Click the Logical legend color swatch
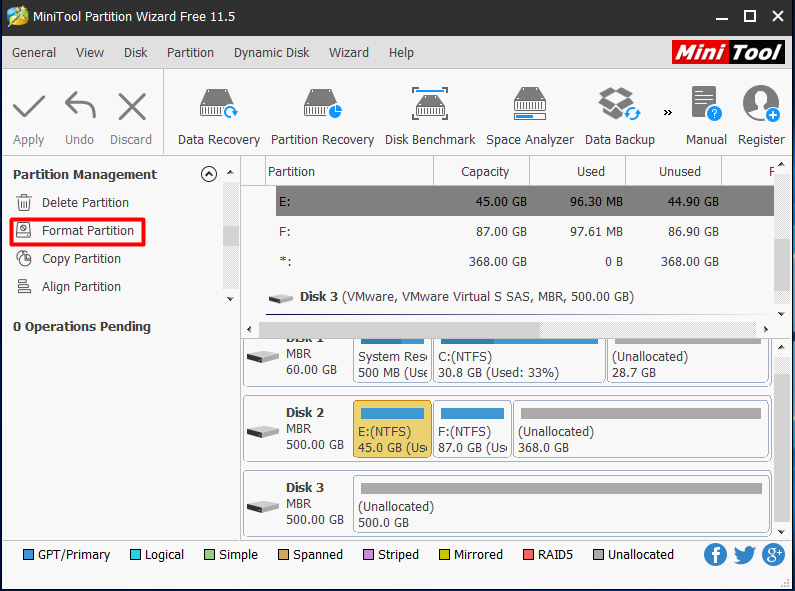795x591 pixels. 135,555
